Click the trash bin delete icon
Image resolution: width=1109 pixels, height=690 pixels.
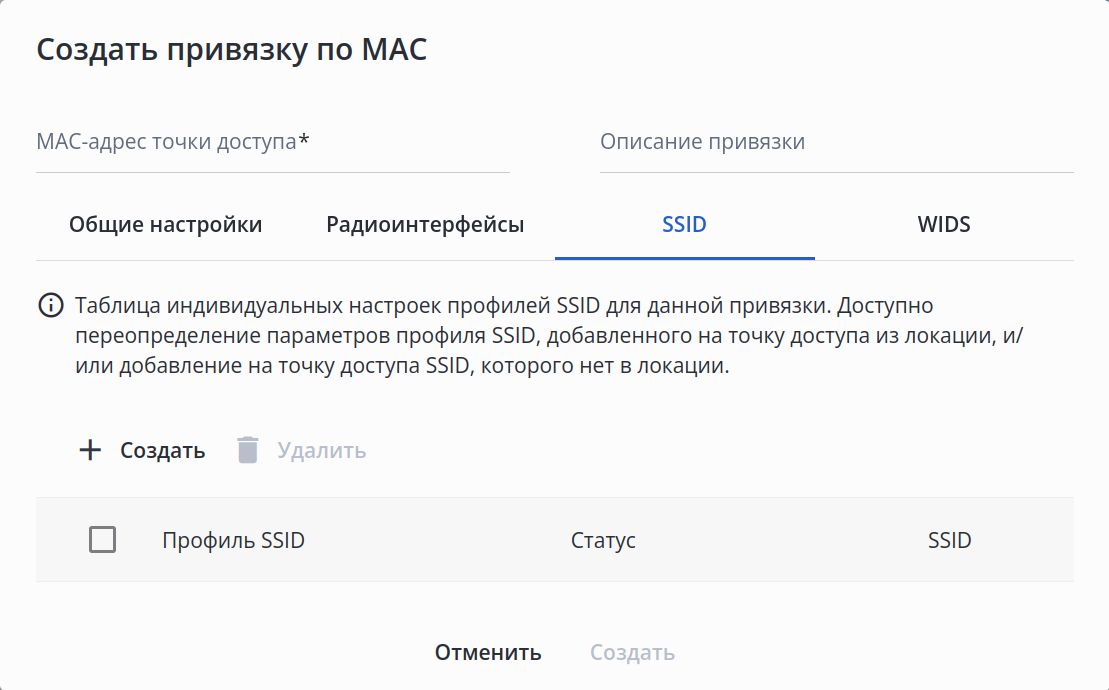tap(247, 450)
